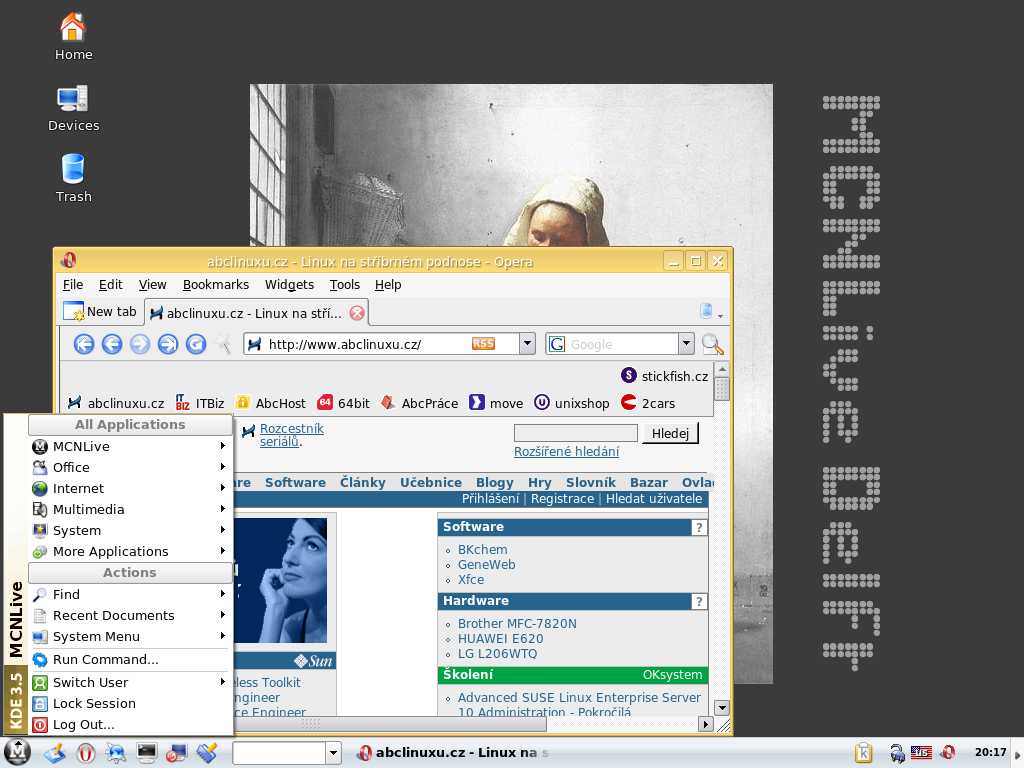The height and width of the screenshot is (768, 1024).
Task: Open the BKchem software link
Action: [x=483, y=550]
